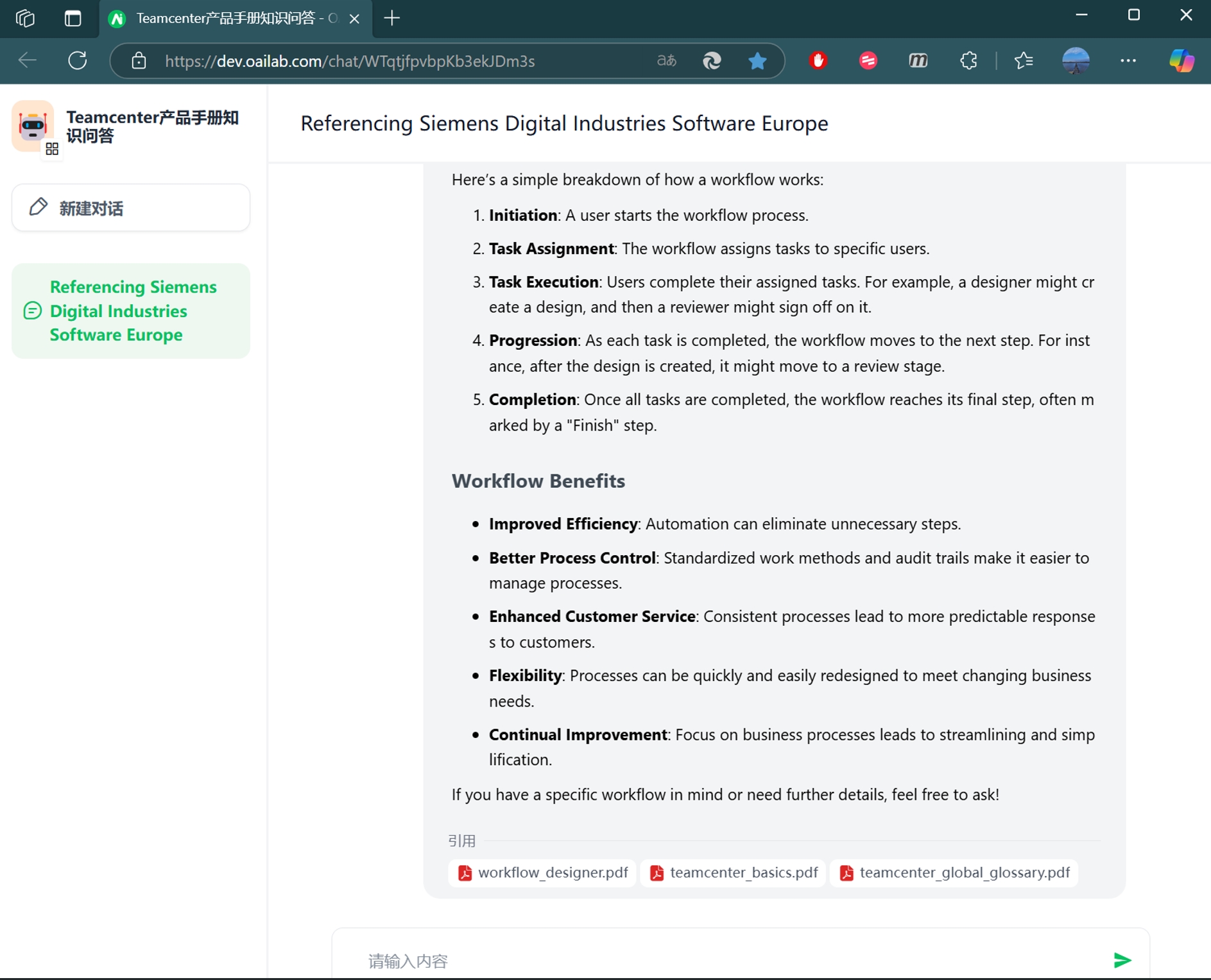Image resolution: width=1211 pixels, height=980 pixels.
Task: Open browser Settings and more menu
Action: tap(1128, 60)
